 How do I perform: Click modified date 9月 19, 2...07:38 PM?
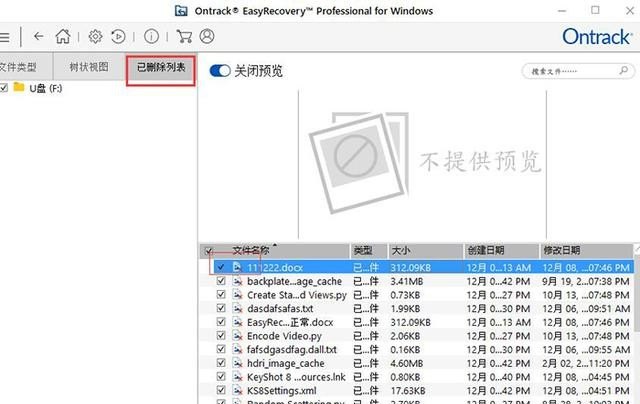pyautogui.click(x=586, y=281)
